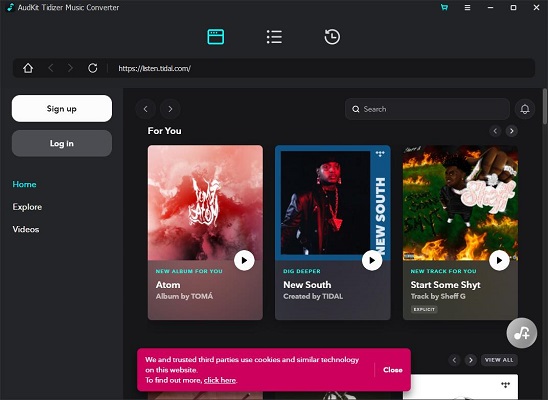The height and width of the screenshot is (400, 548).
Task: Click the 'For You' section heading
Action: [x=165, y=131]
